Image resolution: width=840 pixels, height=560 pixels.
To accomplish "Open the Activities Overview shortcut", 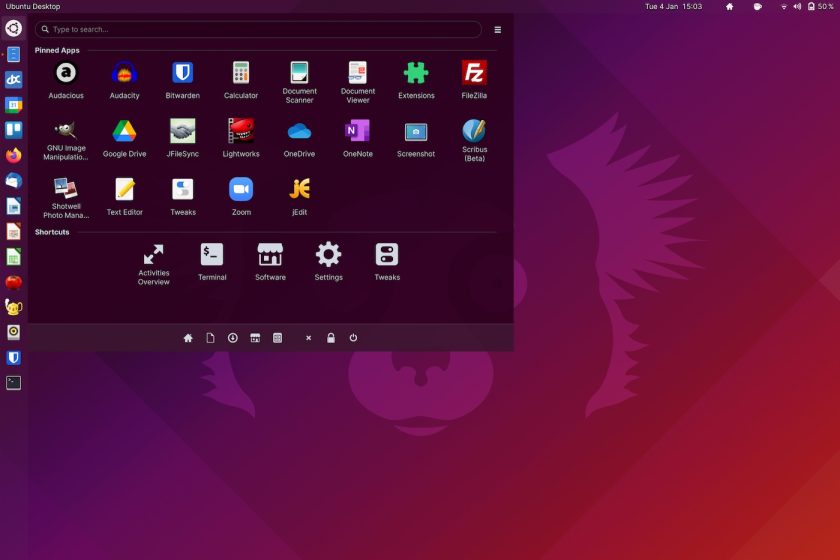I will [x=153, y=264].
